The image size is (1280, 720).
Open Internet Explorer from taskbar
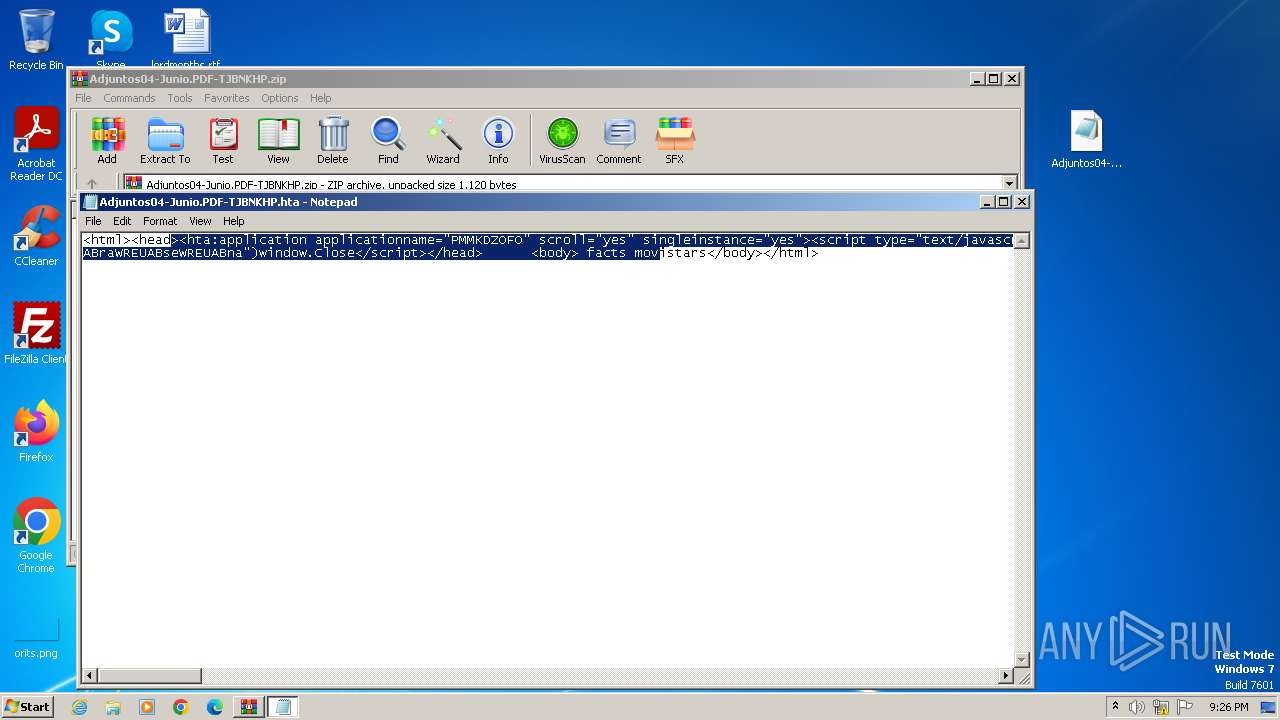80,707
